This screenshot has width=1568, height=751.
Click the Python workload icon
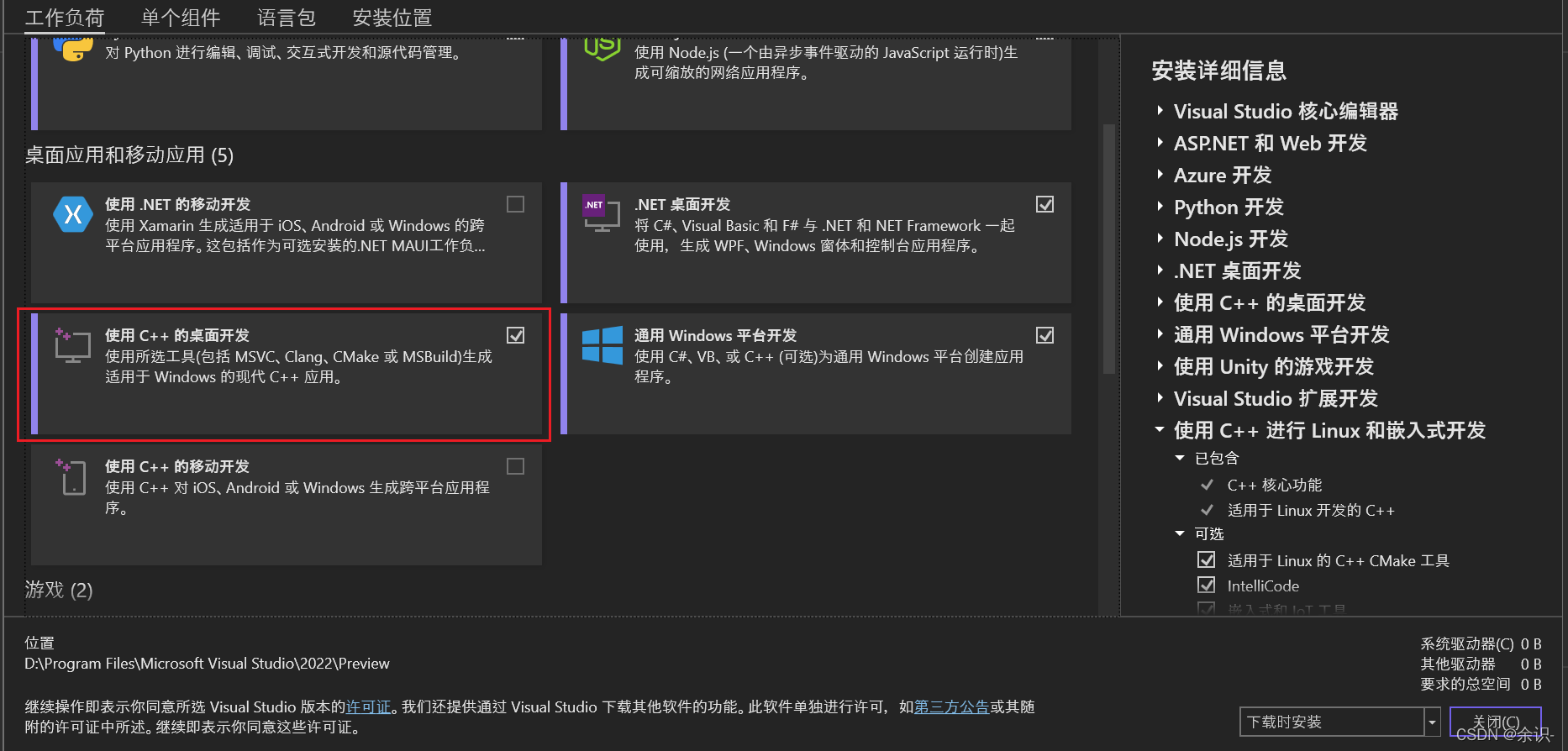[x=73, y=49]
